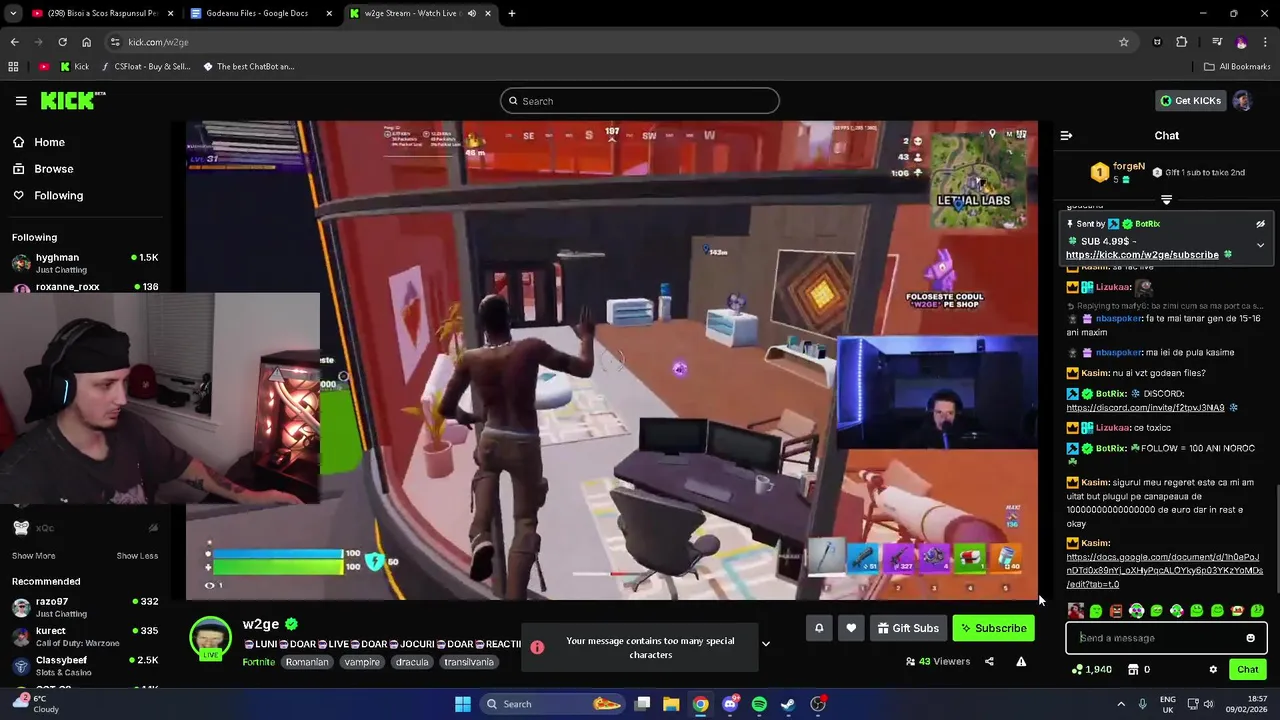The image size is (1280, 720).
Task: Click Gift Subs button
Action: (x=908, y=628)
